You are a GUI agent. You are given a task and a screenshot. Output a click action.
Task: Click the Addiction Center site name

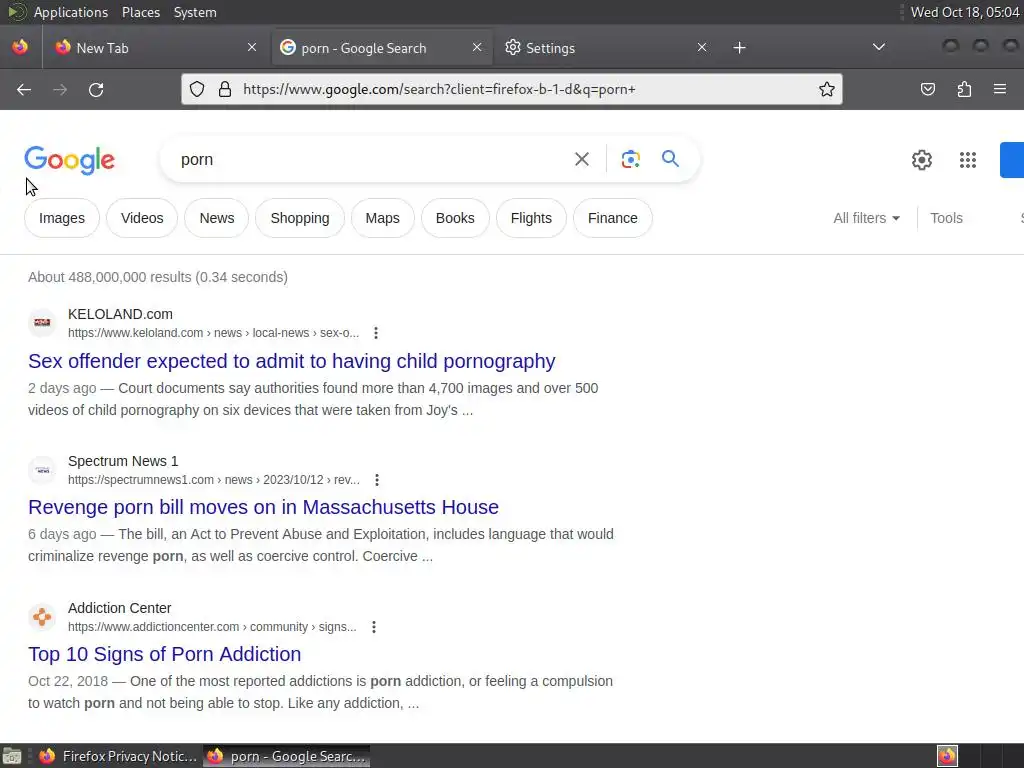pyautogui.click(x=120, y=608)
